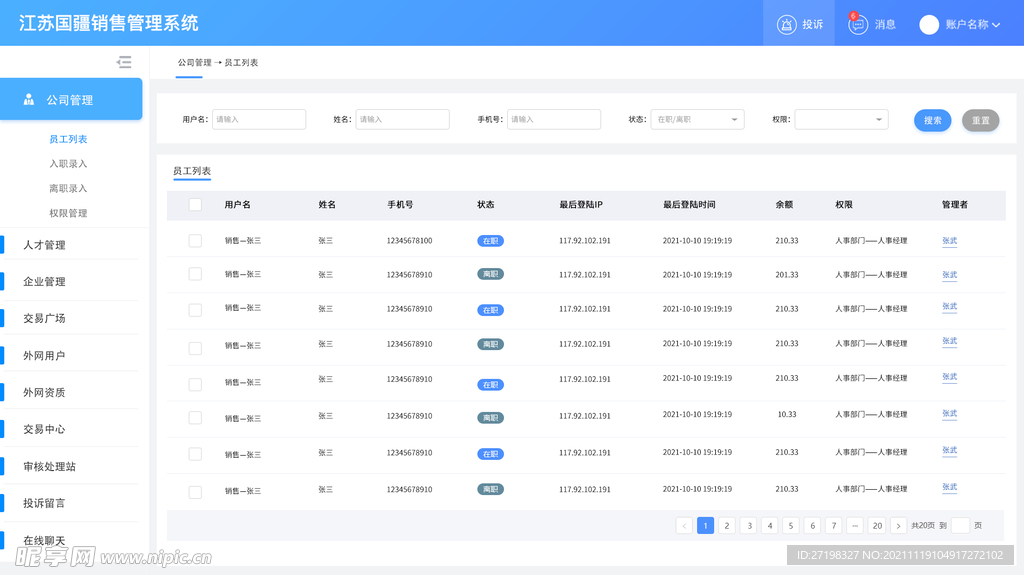Tick checkbox for row with balance 10.33

coord(195,418)
